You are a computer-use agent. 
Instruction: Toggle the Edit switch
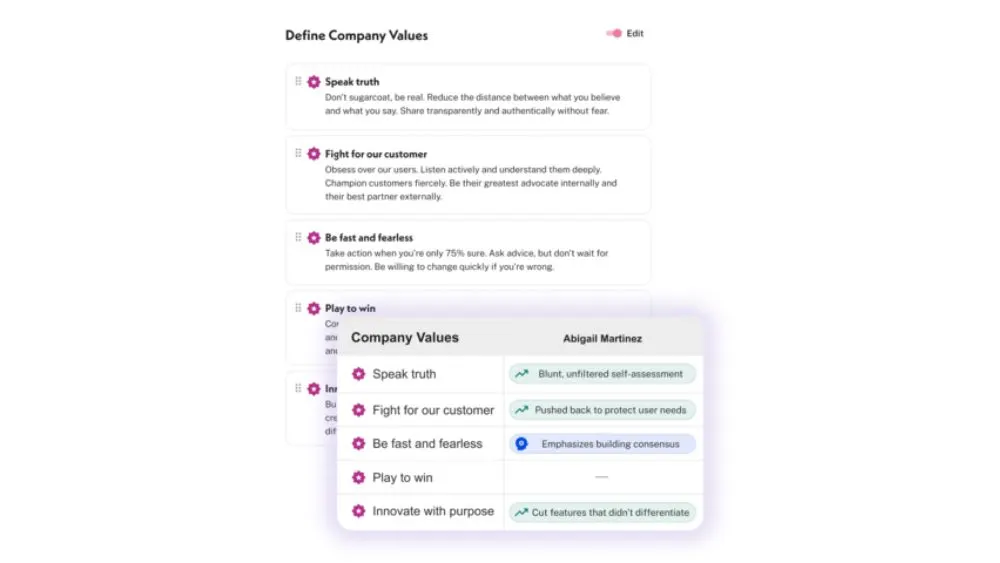click(x=614, y=33)
